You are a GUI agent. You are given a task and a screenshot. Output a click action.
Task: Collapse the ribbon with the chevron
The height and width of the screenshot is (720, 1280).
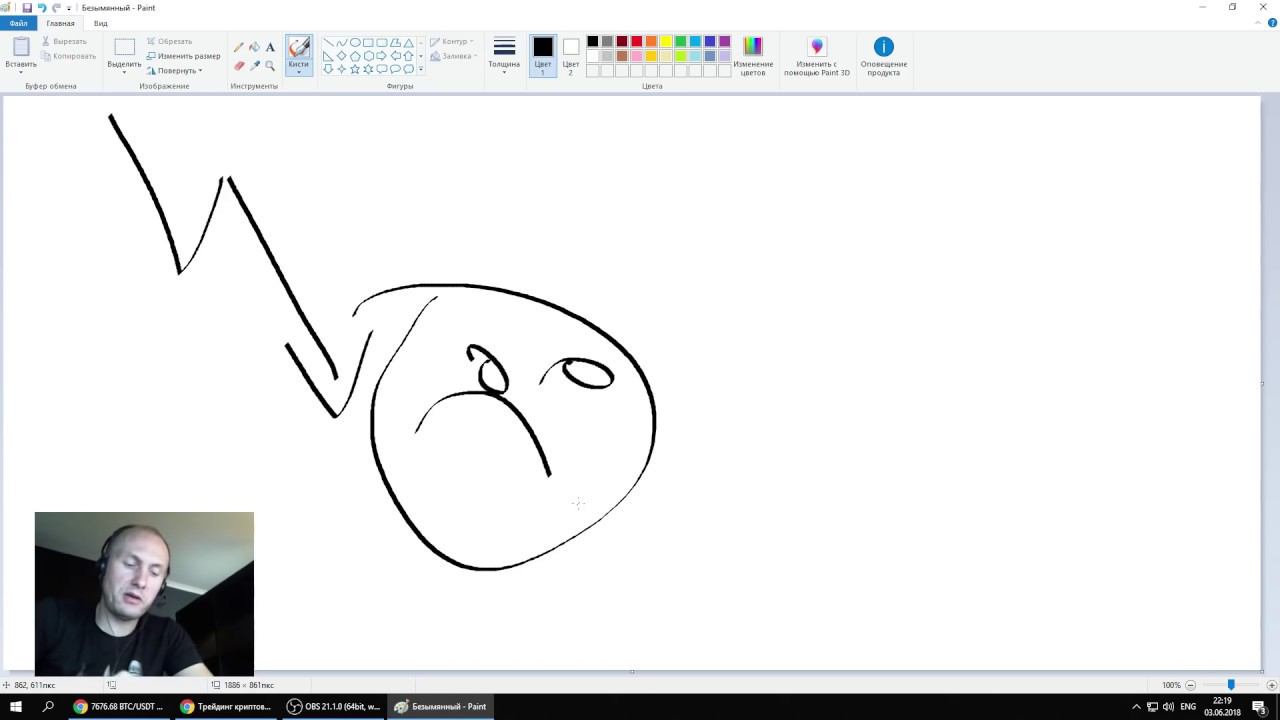tap(1260, 23)
